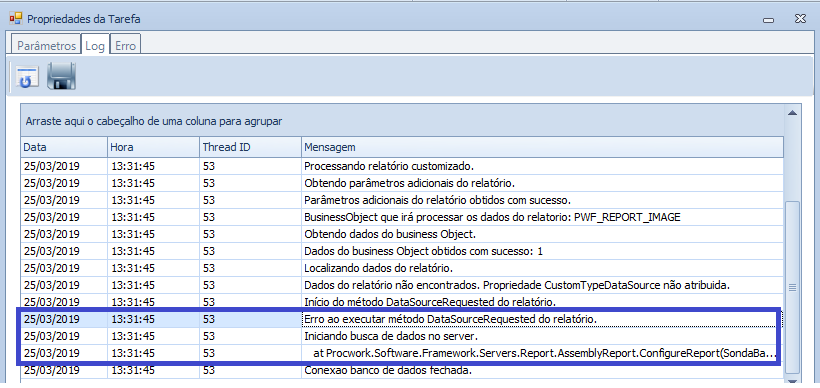The height and width of the screenshot is (388, 820).
Task: Open the Parâmetros tab
Action: tap(46, 45)
